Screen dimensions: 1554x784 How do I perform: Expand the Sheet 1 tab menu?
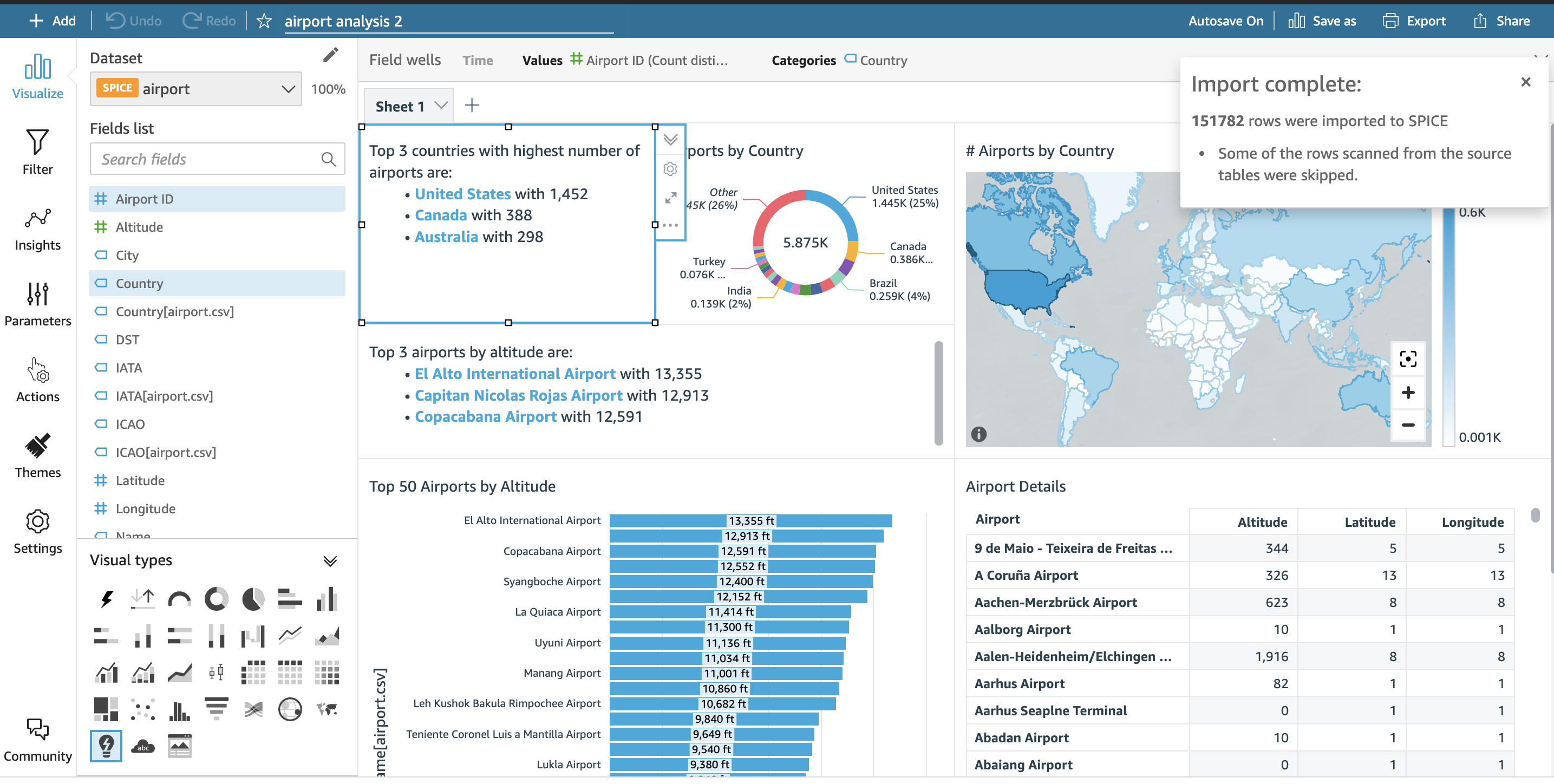pos(442,106)
